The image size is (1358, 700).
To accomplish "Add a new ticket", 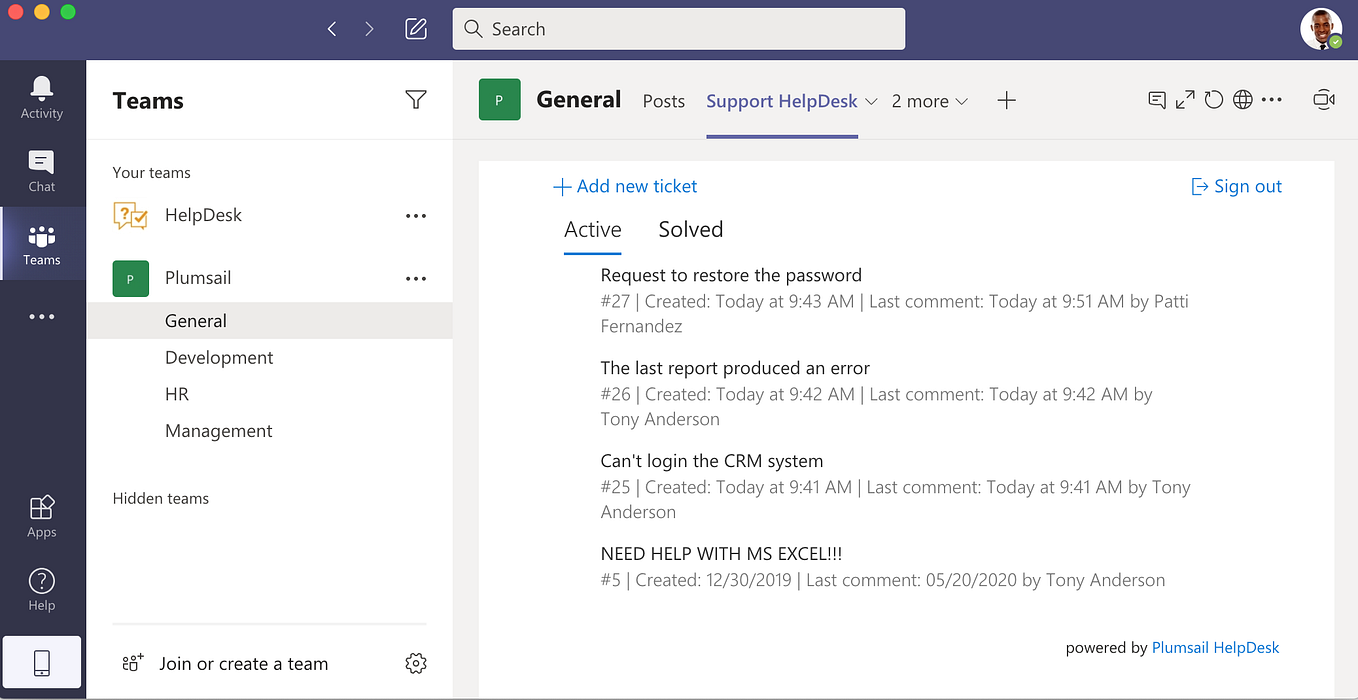I will tap(625, 186).
